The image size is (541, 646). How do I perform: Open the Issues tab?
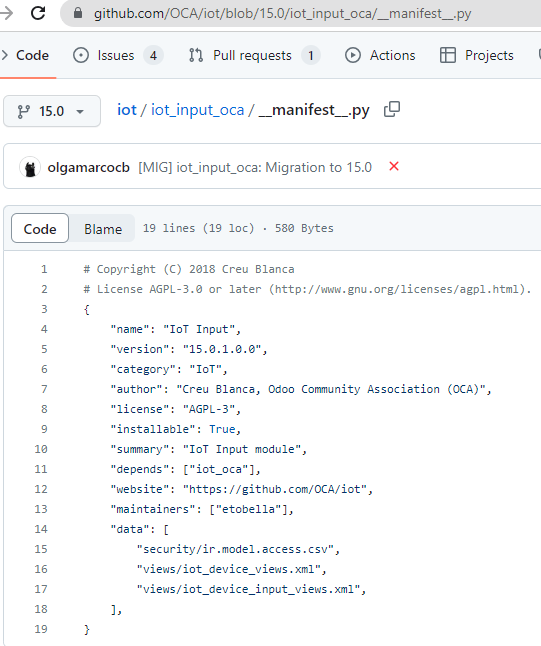118,55
